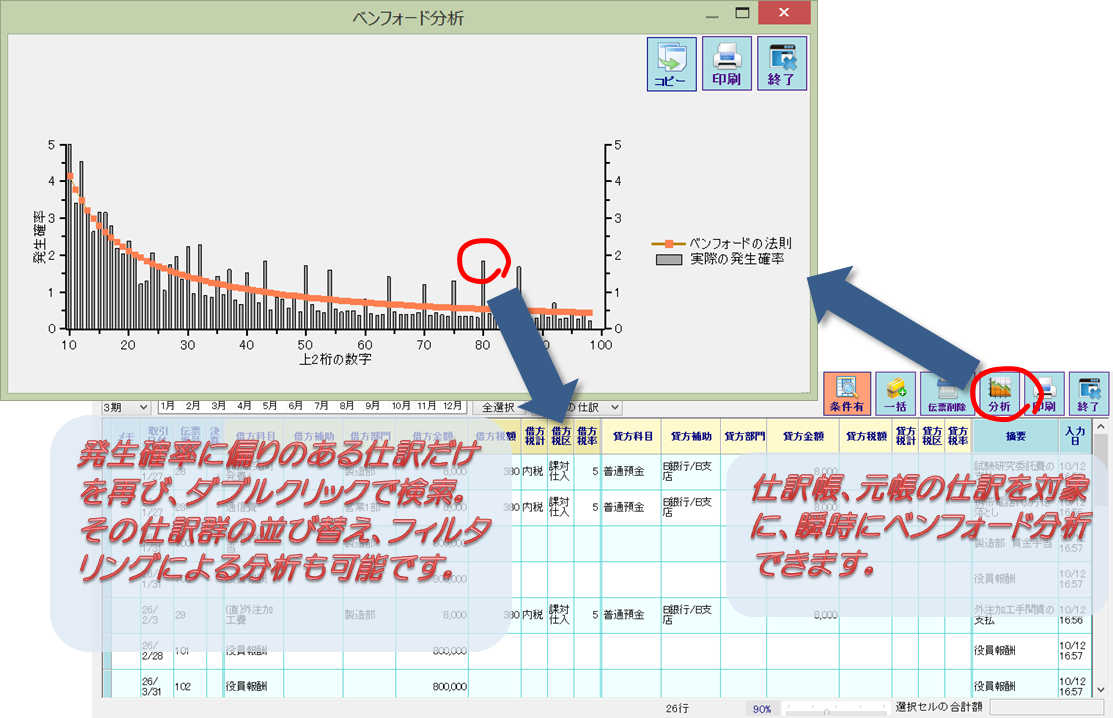Click 終了 icon in journal window toolbar

(x=1088, y=394)
